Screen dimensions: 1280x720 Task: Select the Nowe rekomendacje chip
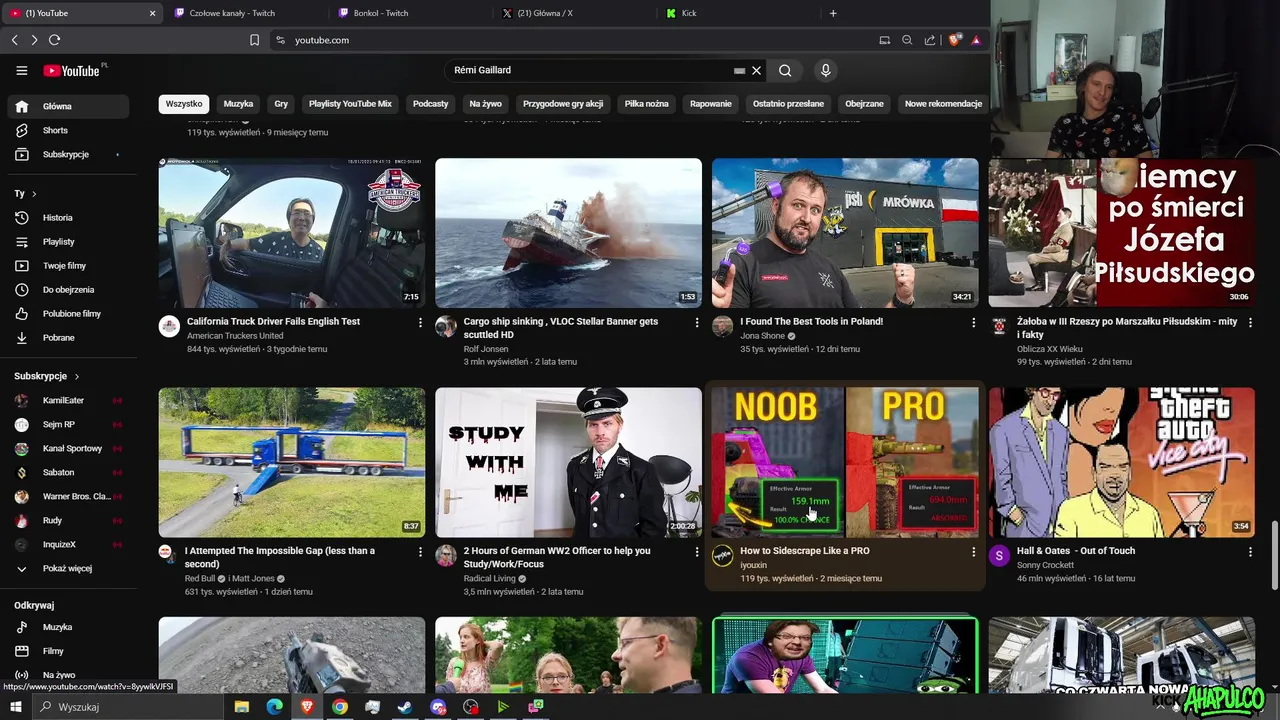[x=943, y=104]
